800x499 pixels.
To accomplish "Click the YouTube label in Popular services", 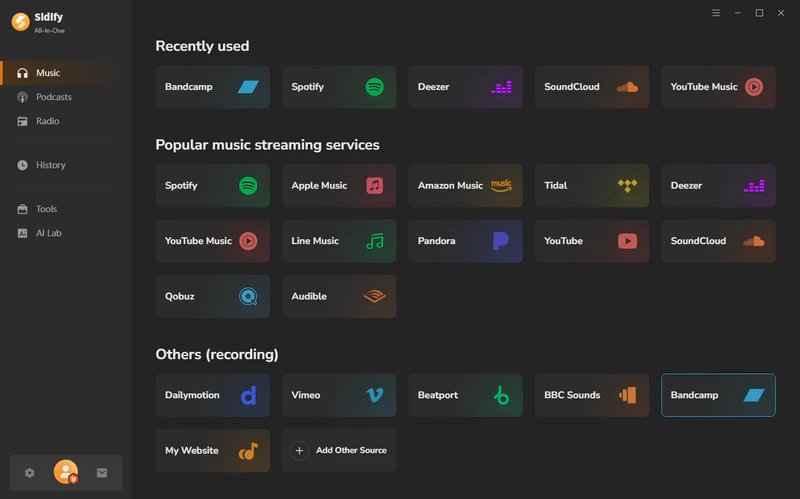I will 563,241.
